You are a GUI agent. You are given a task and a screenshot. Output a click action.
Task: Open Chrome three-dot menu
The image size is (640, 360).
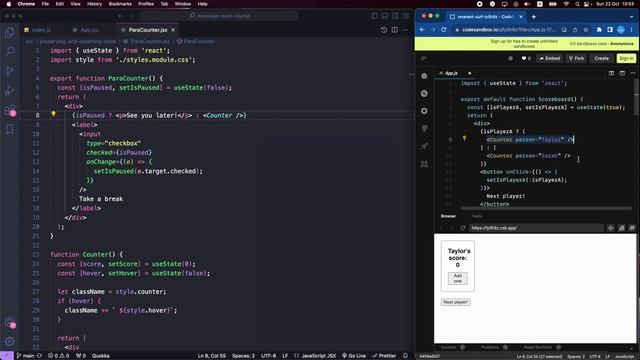(x=632, y=29)
